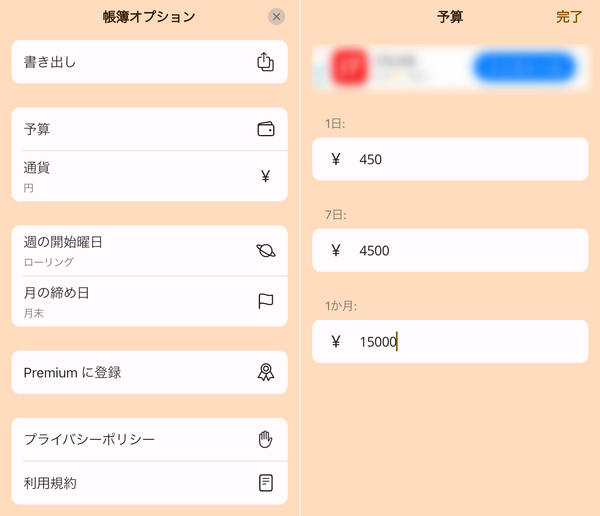The width and height of the screenshot is (600, 516).
Task: Tap the hand icon for privacy policy
Action: [x=265, y=439]
